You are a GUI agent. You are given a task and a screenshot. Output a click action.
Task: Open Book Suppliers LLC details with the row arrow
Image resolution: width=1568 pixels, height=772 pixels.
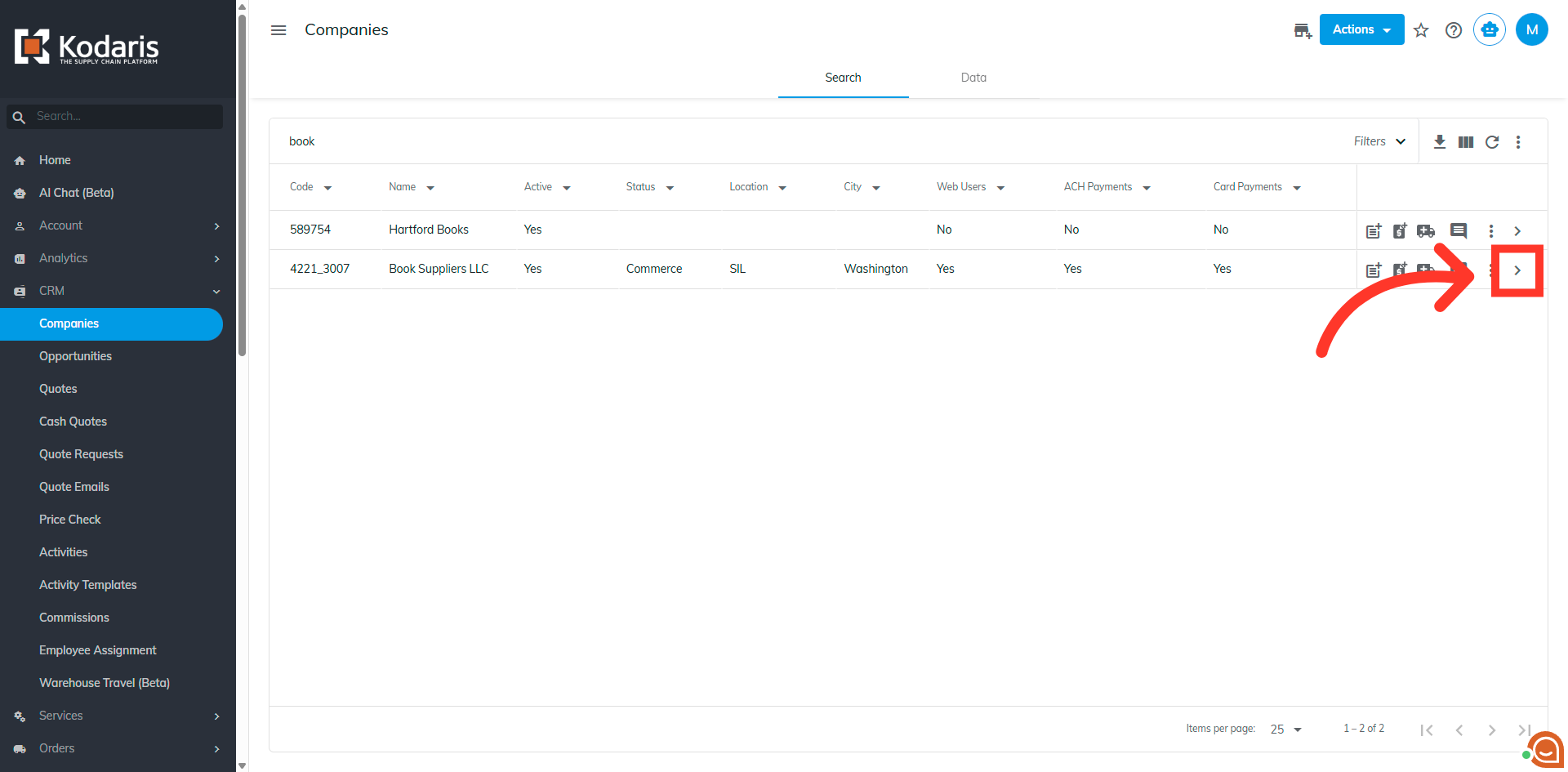(x=1517, y=270)
